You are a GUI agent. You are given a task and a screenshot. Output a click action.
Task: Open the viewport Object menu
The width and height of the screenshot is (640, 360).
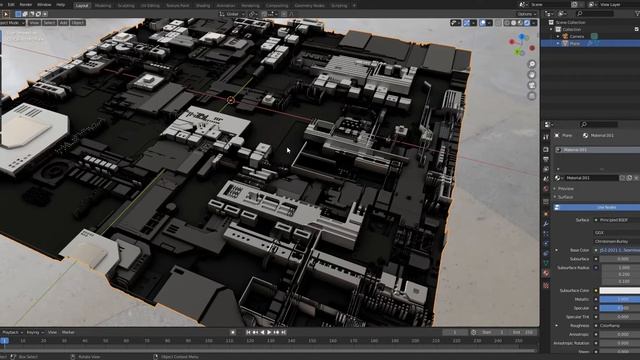(78, 22)
